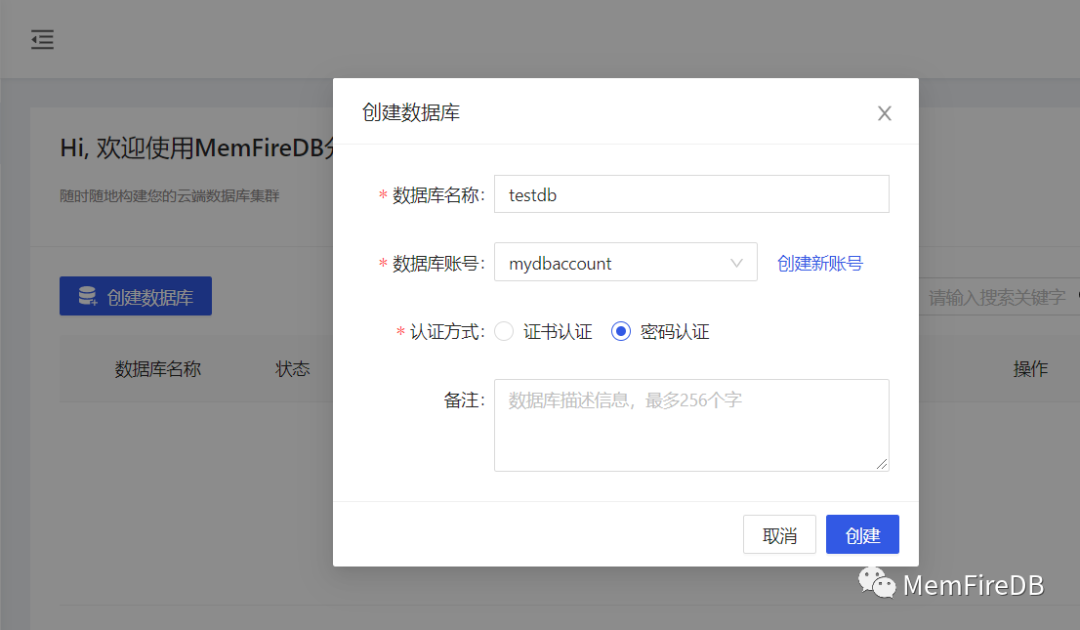Screen dimensions: 1080x630
Task: Close the 创建数据库 dialog
Action: click(x=884, y=114)
